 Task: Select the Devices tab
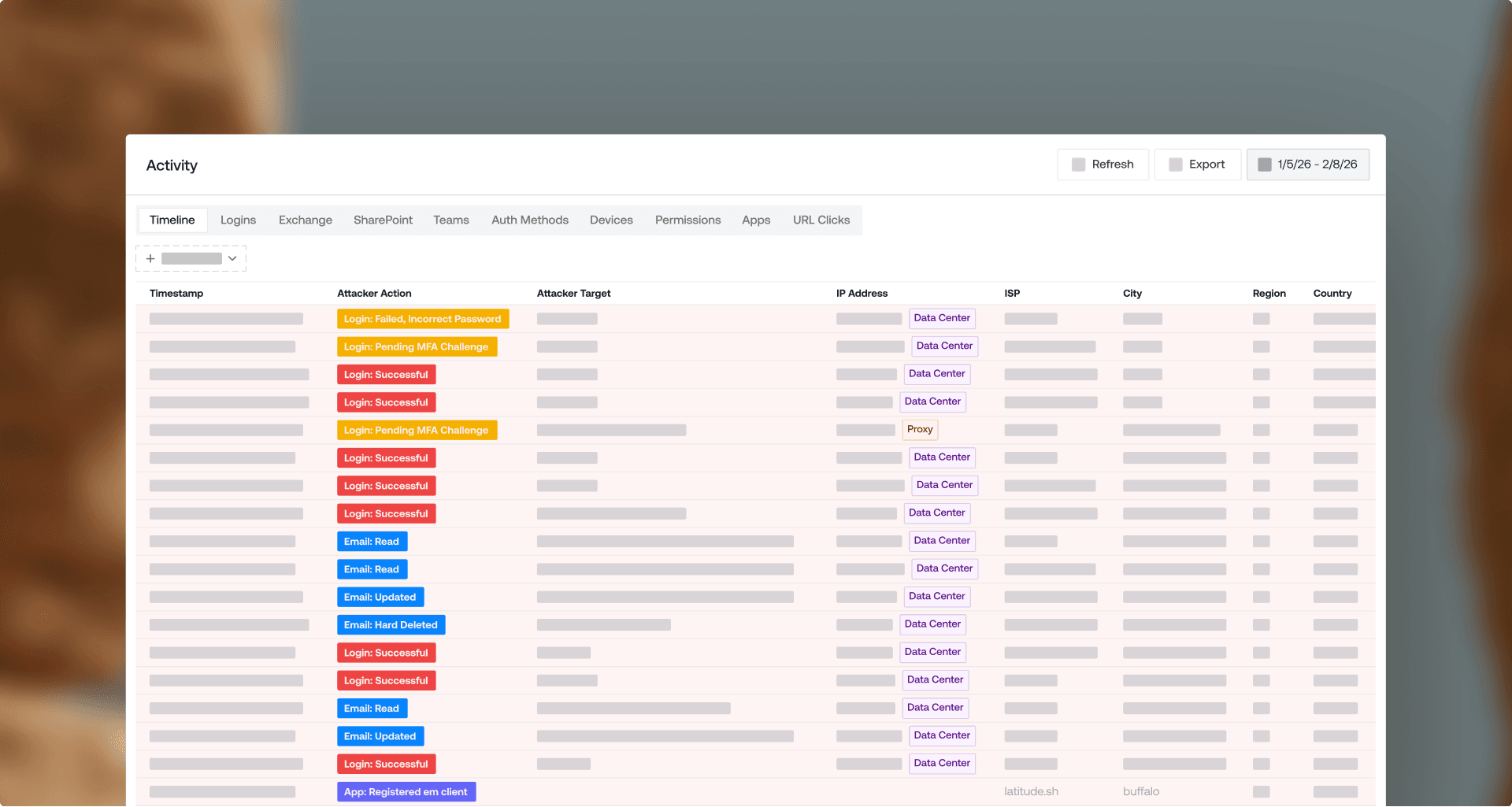pos(611,220)
